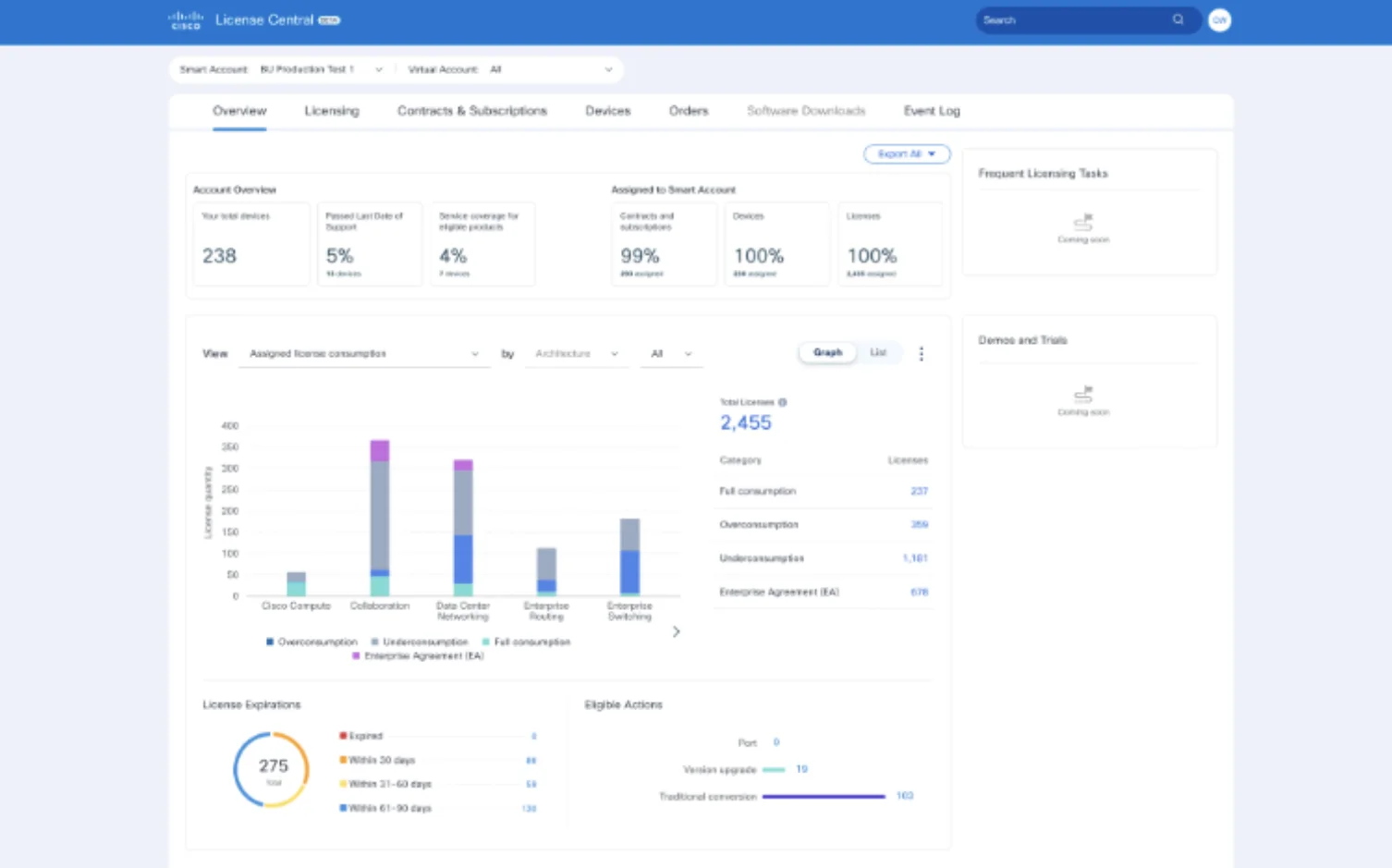This screenshot has width=1392, height=868.
Task: Open the Smart Account dropdown
Action: click(x=321, y=69)
